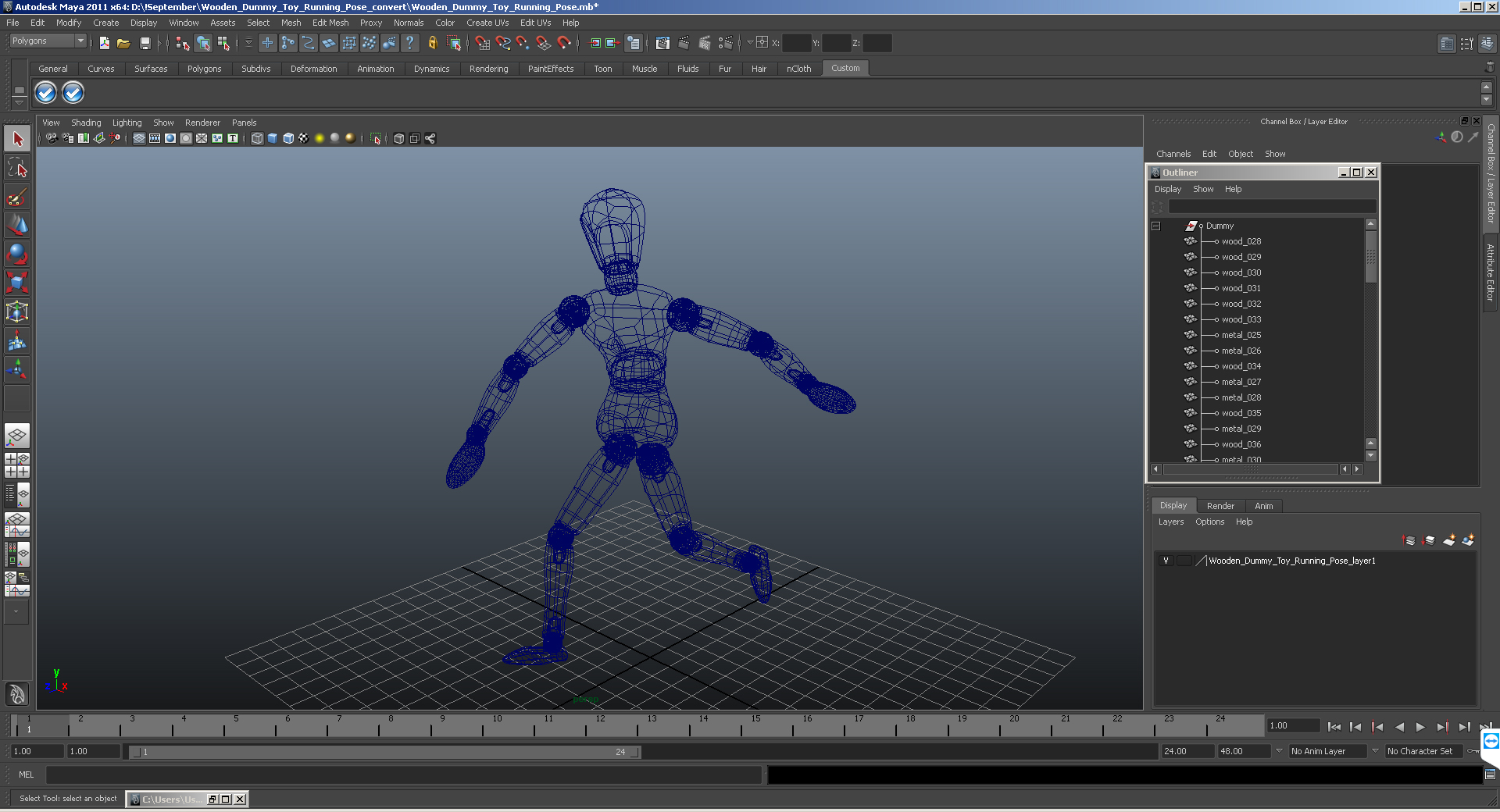Image resolution: width=1500 pixels, height=812 pixels.
Task: Select the four view layout
Action: click(x=17, y=465)
